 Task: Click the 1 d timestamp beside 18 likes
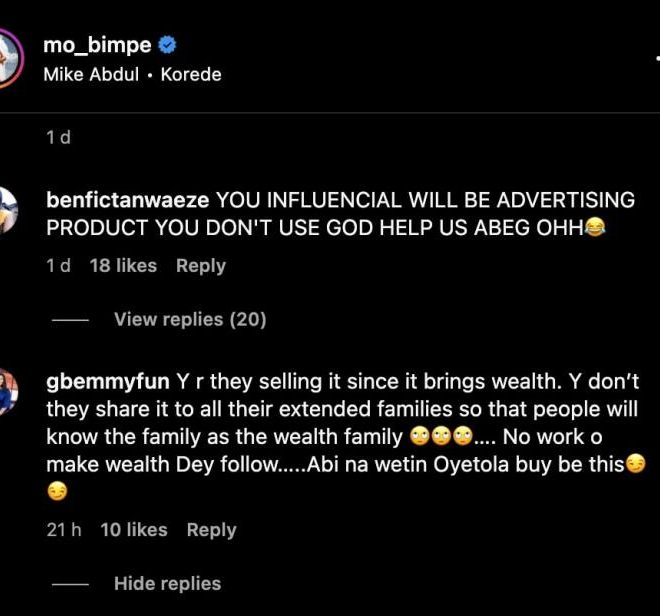59,266
